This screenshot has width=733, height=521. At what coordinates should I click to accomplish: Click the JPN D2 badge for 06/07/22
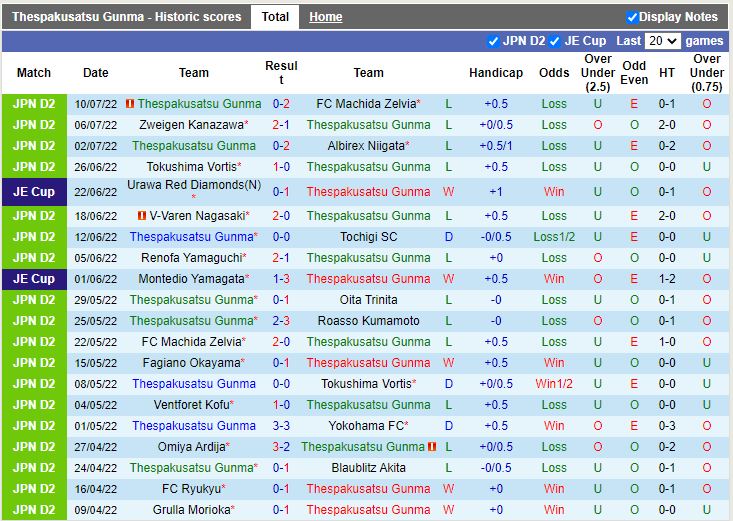34,125
